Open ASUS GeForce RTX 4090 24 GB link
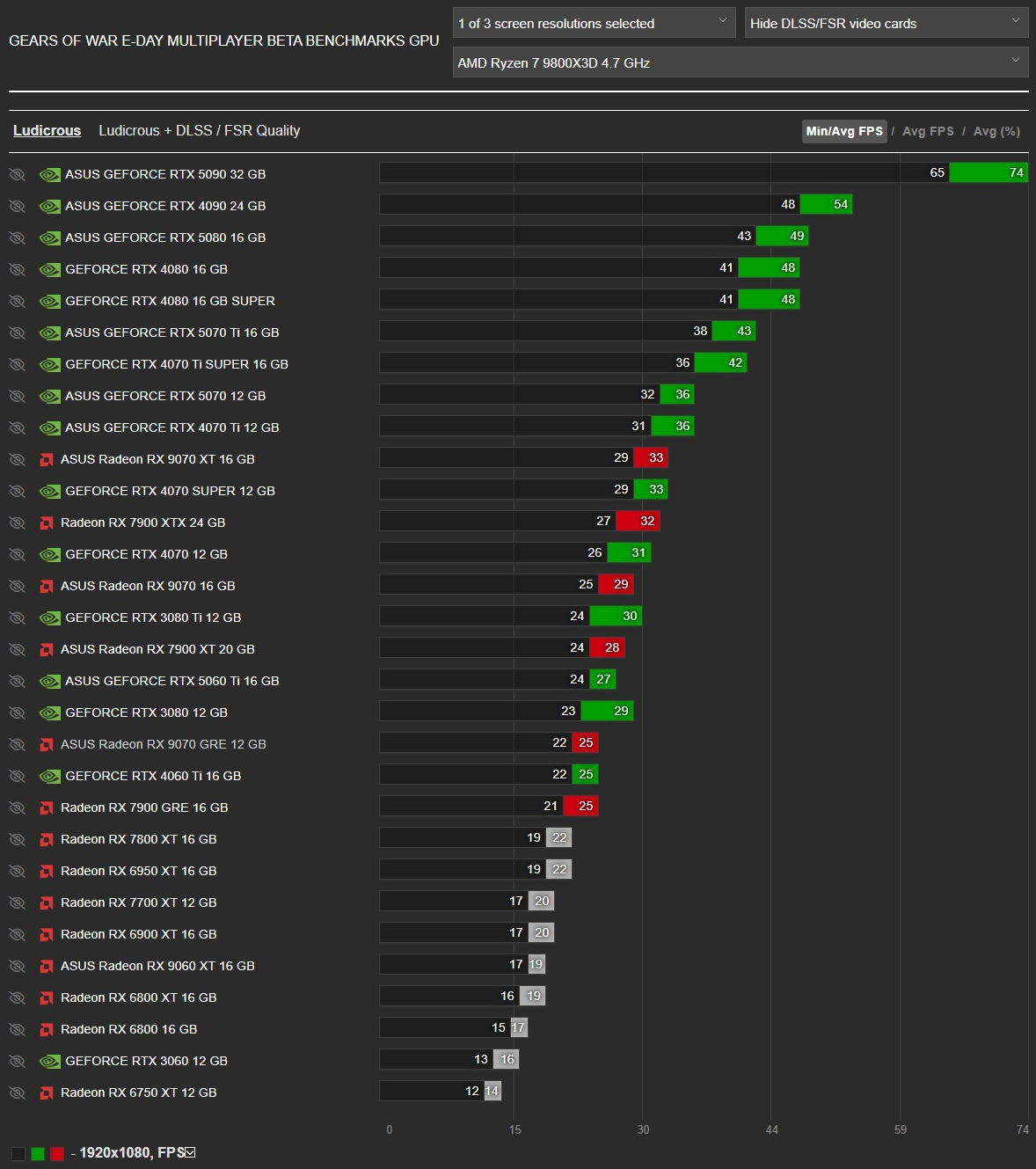1036x1169 pixels. [x=165, y=206]
